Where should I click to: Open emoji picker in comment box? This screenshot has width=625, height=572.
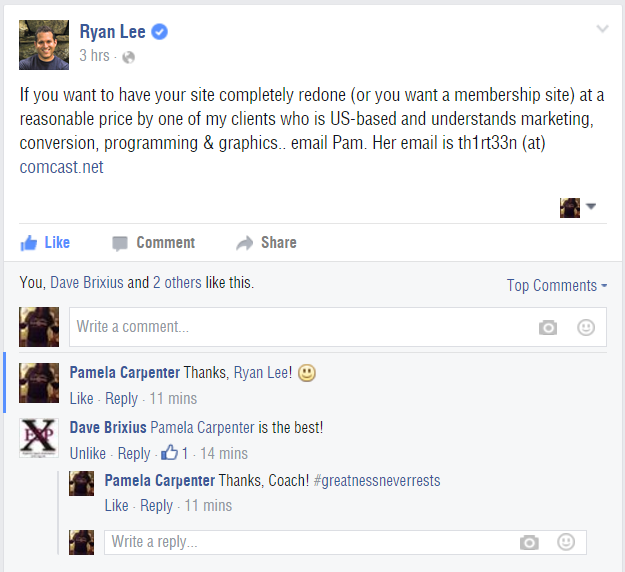(x=586, y=327)
